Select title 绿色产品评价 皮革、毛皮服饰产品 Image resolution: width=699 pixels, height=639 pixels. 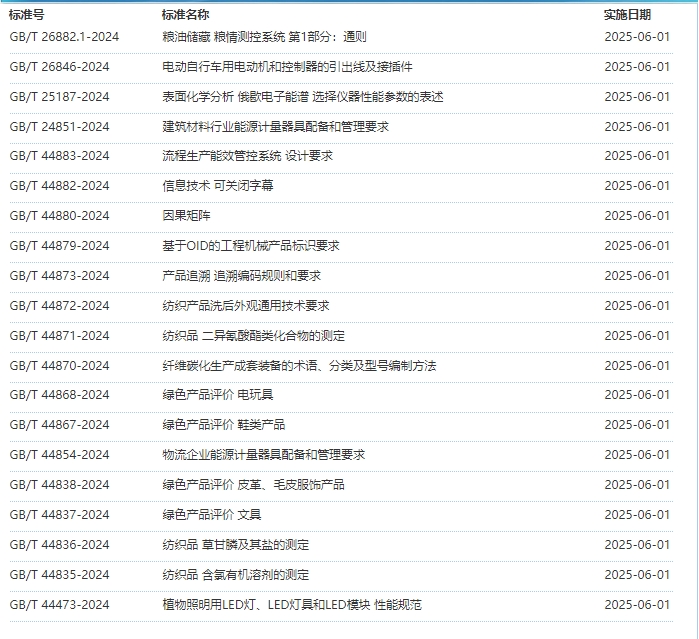point(253,485)
